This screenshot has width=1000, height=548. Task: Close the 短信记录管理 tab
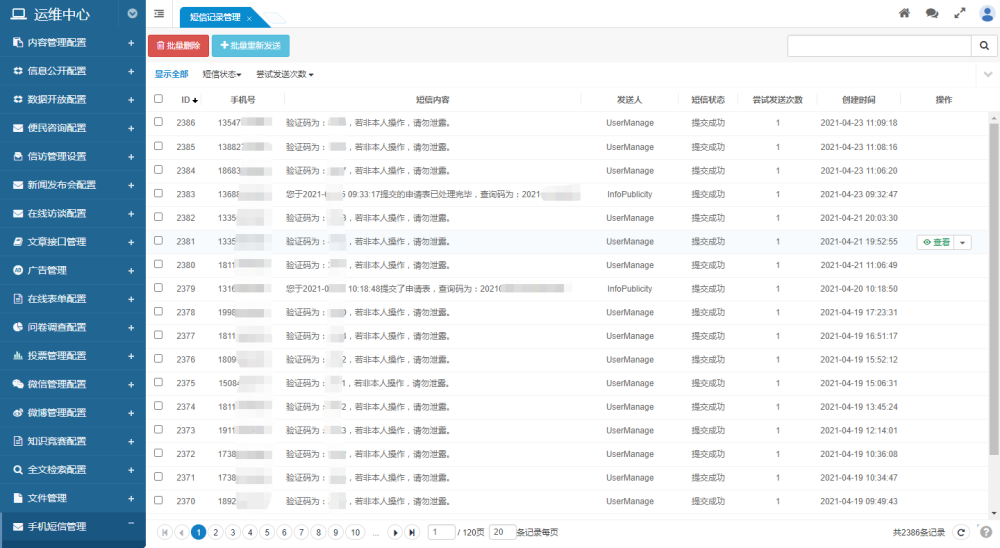point(249,18)
